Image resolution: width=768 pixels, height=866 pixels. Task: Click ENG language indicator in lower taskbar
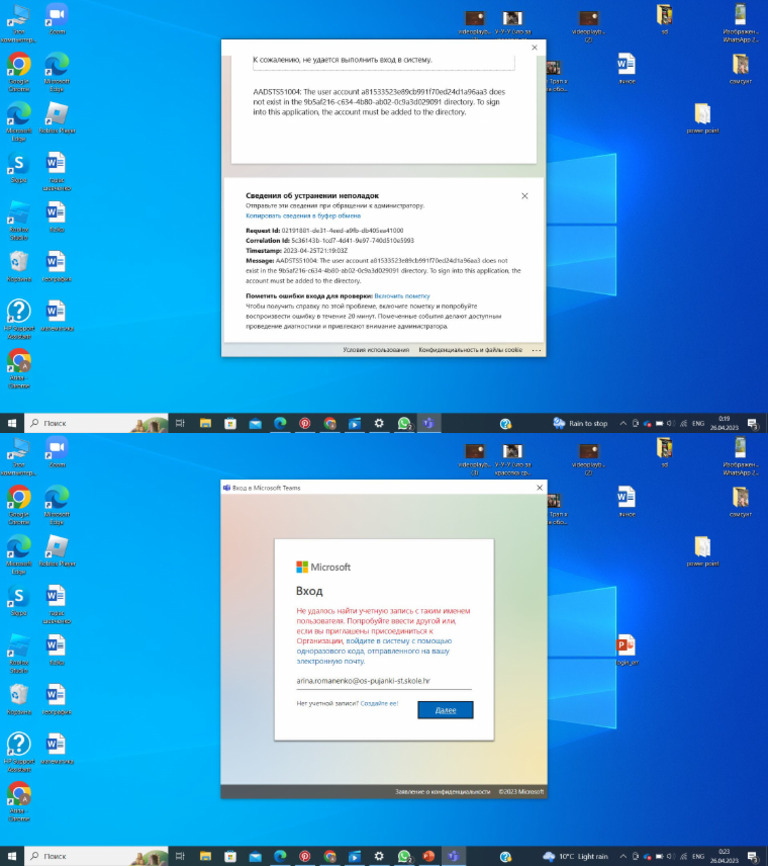pyautogui.click(x=698, y=857)
